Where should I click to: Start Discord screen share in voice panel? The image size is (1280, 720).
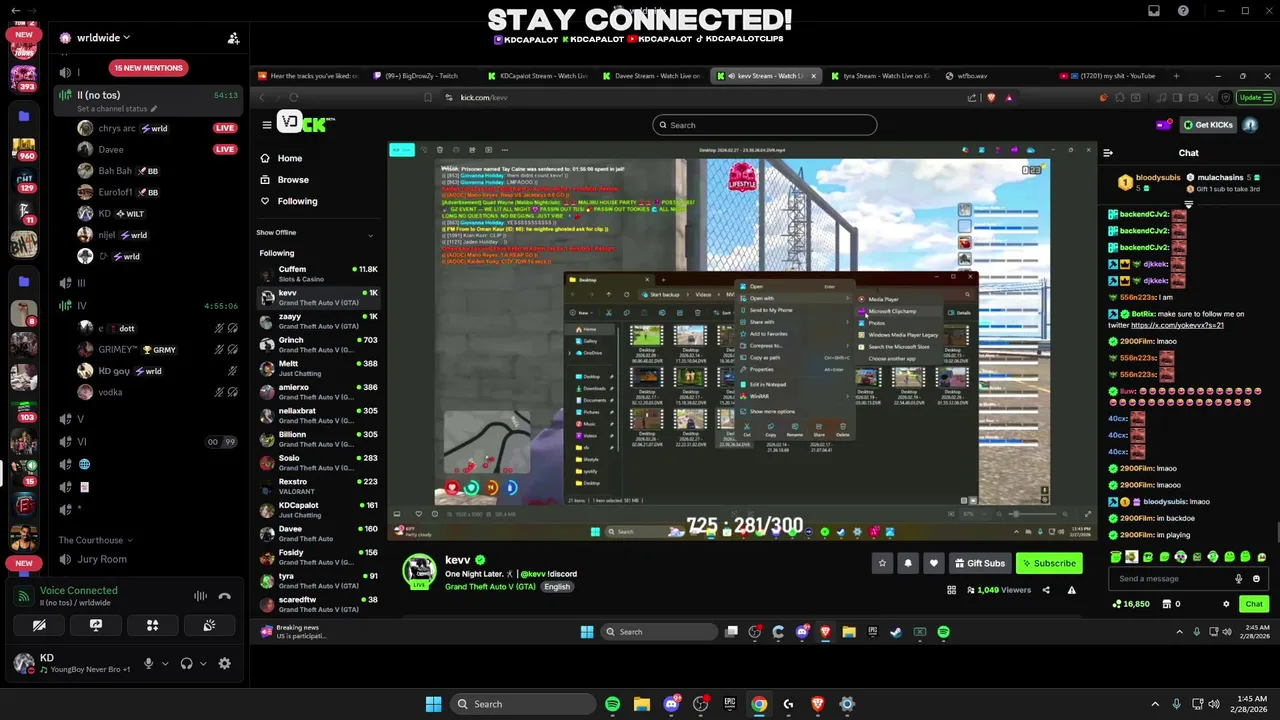(96, 625)
